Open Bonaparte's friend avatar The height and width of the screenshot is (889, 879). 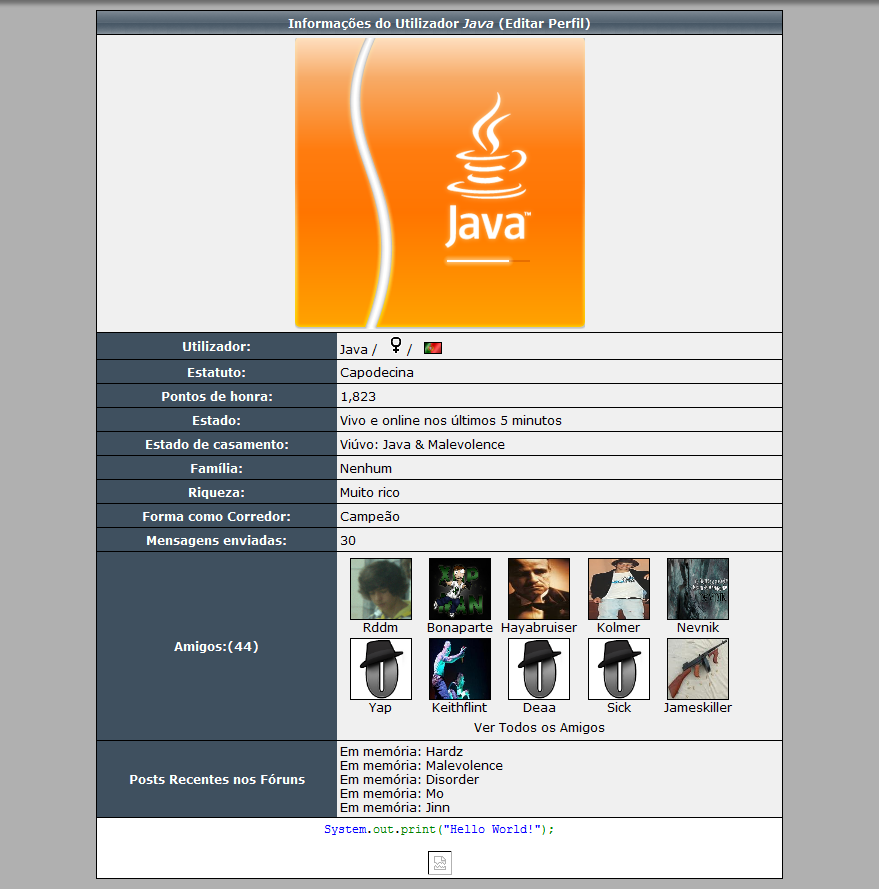tap(460, 589)
